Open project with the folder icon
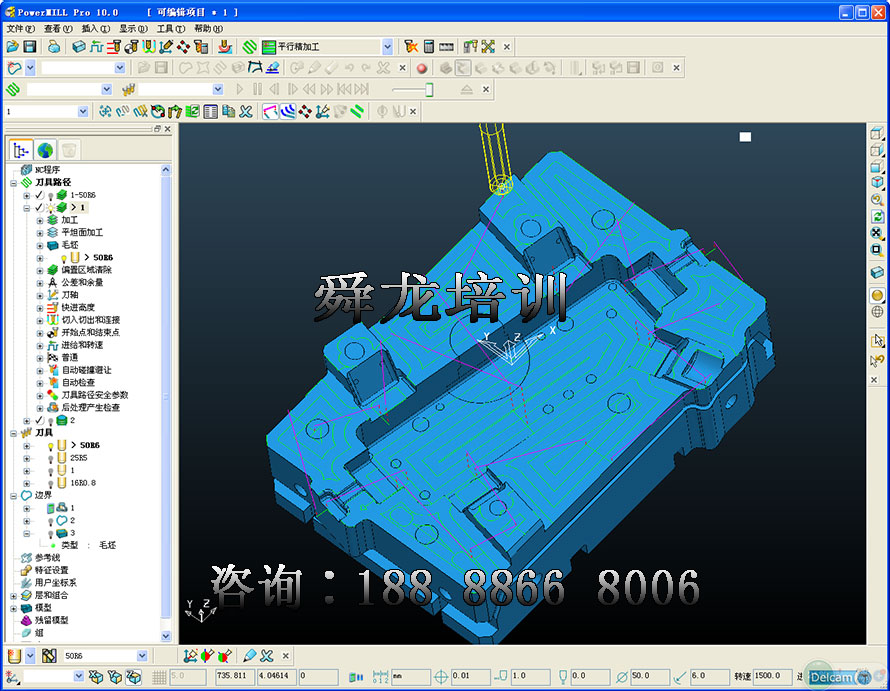 [12, 47]
